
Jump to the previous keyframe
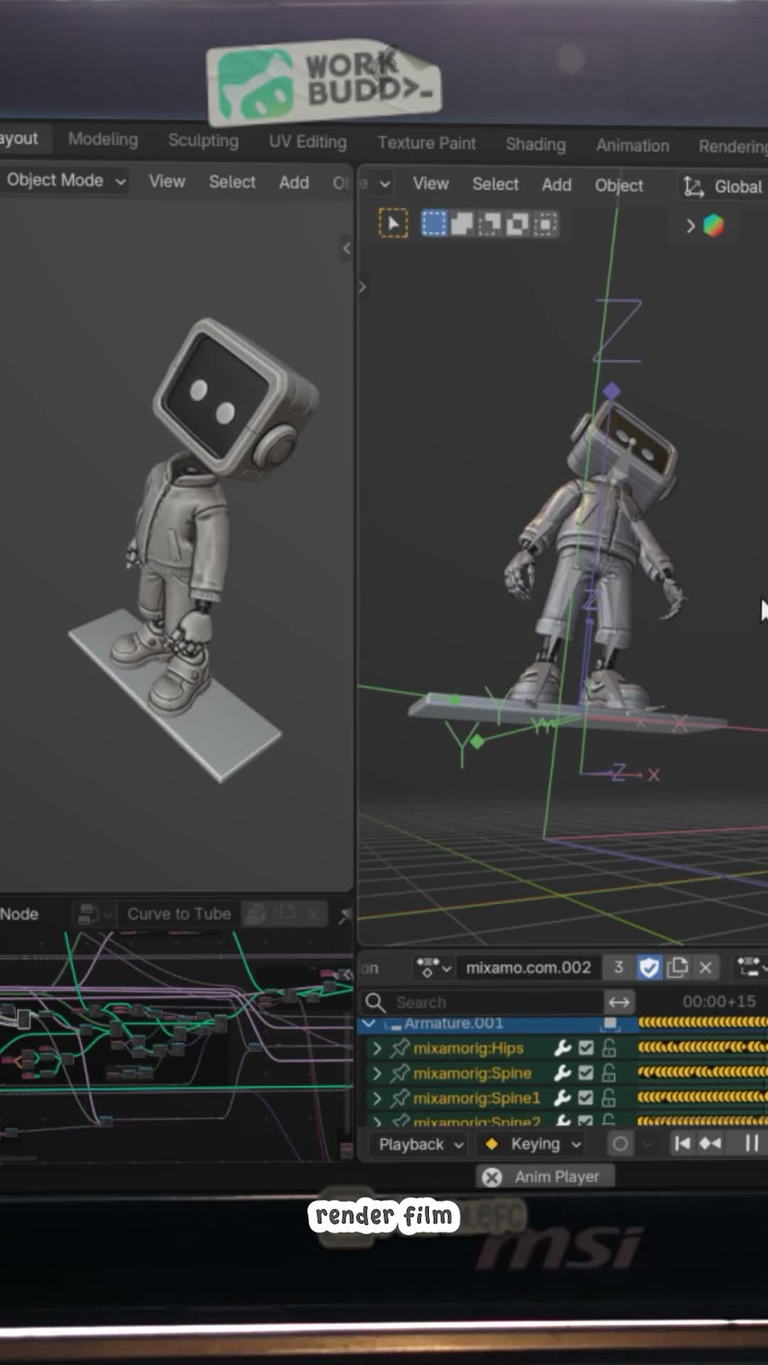(x=710, y=1144)
